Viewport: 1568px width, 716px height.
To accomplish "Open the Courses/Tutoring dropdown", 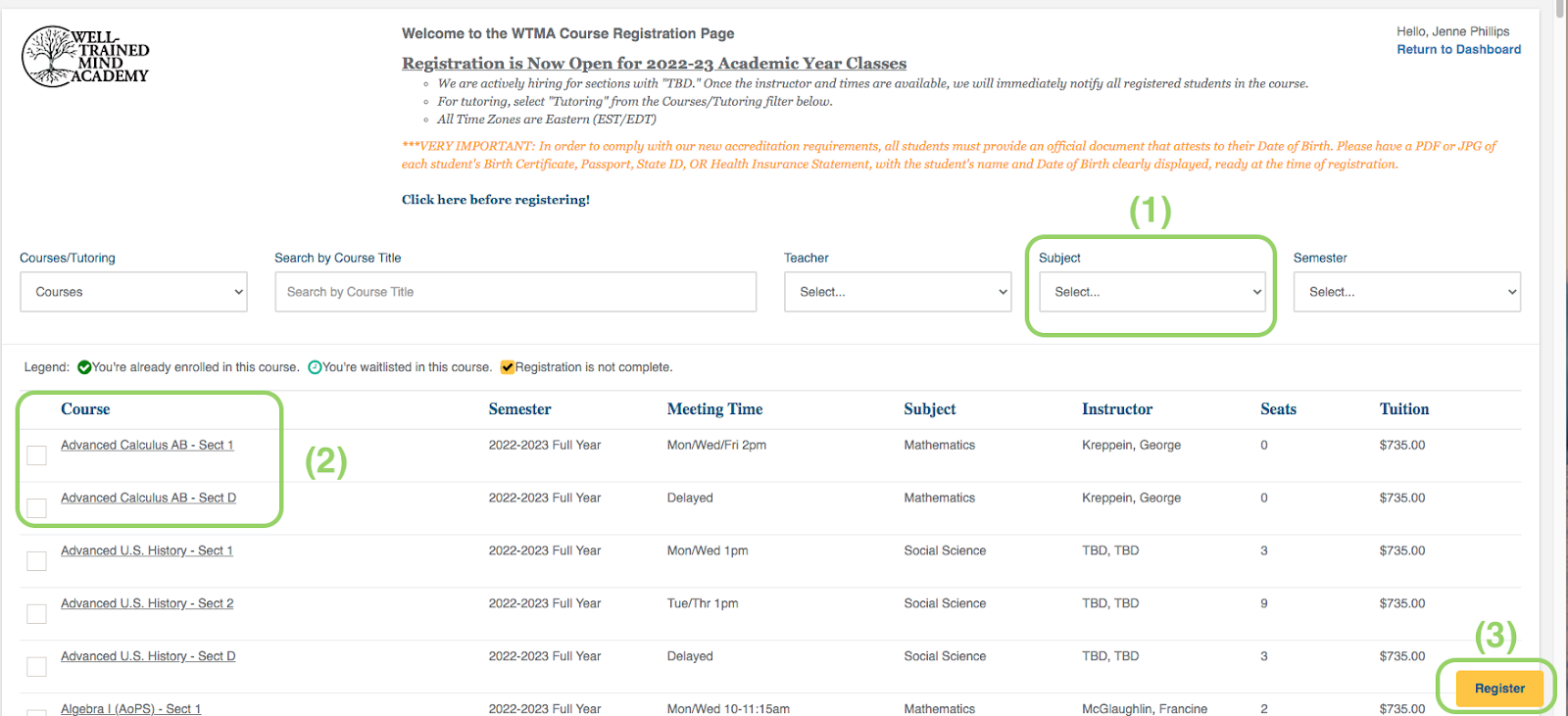I will click(133, 292).
